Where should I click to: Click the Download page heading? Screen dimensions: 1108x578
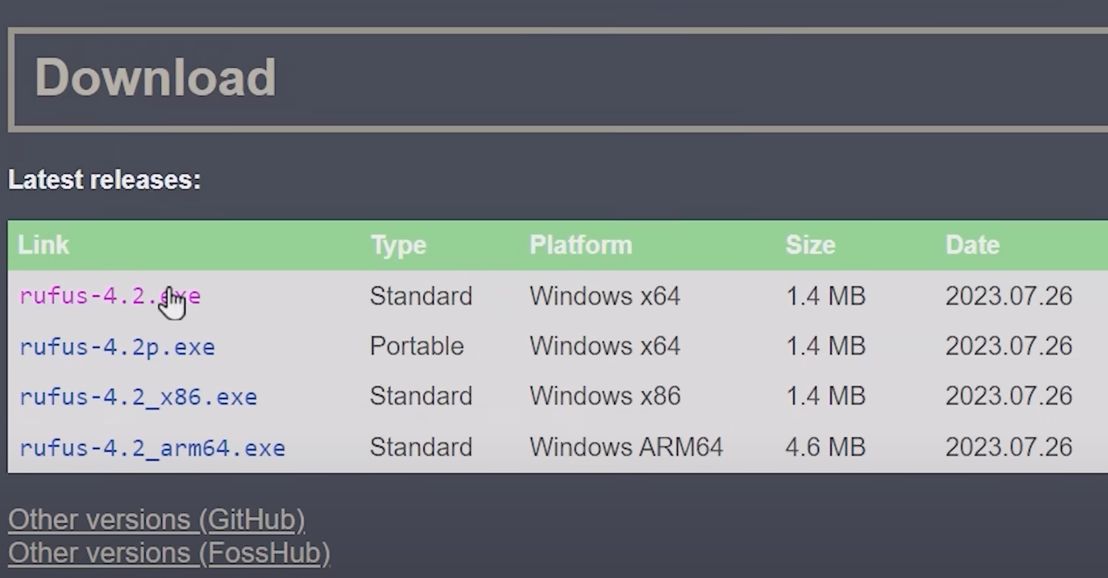point(155,76)
